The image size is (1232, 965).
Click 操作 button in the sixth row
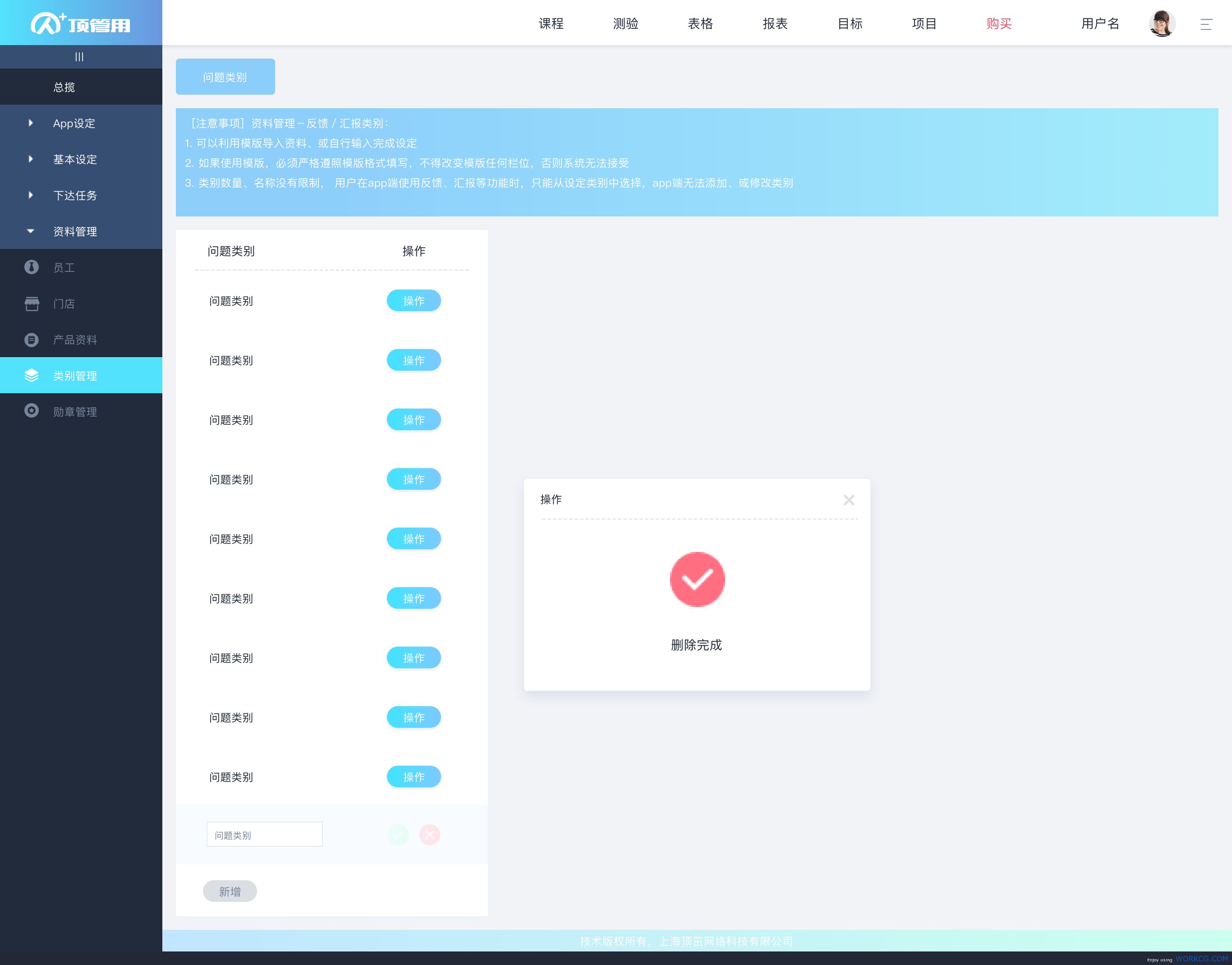[x=414, y=598]
